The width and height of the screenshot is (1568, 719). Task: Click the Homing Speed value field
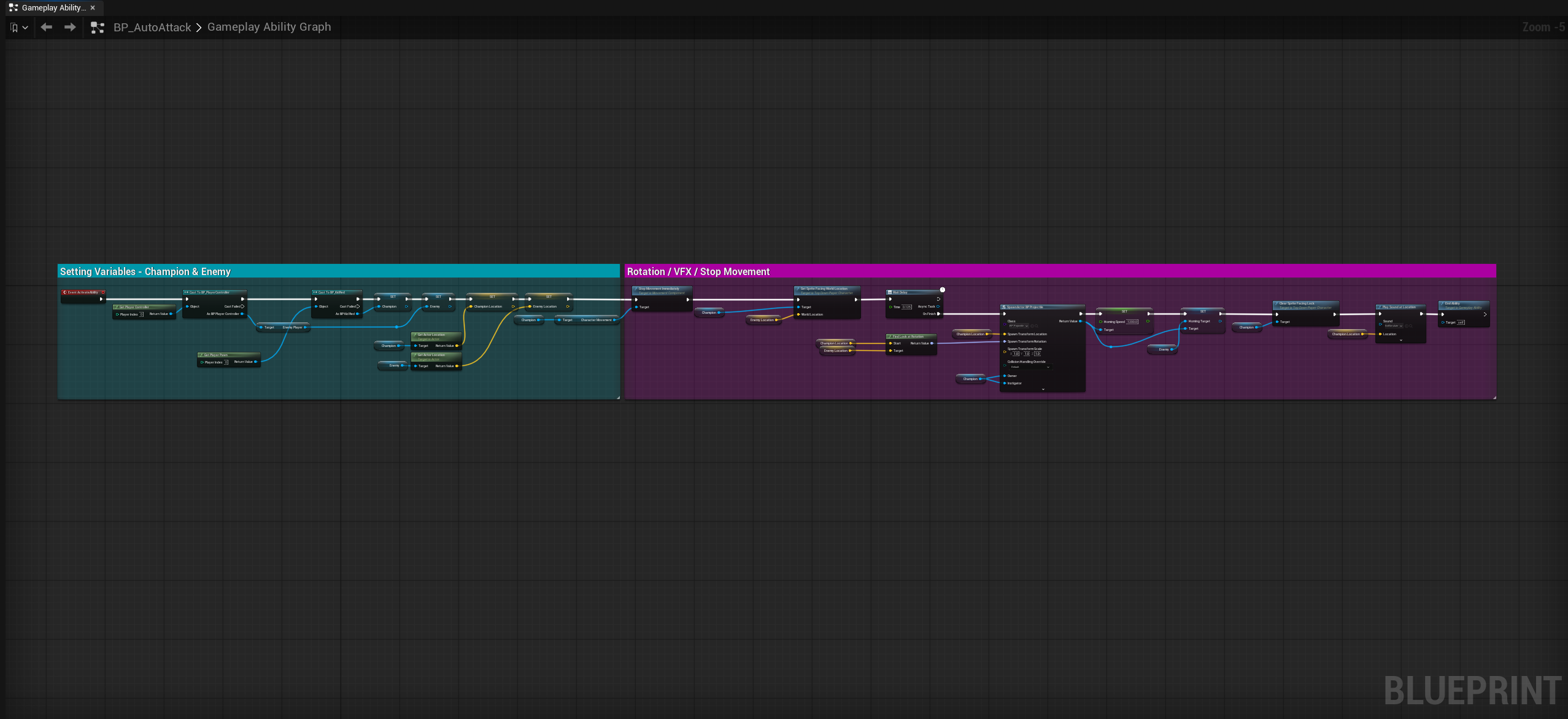click(x=1132, y=322)
